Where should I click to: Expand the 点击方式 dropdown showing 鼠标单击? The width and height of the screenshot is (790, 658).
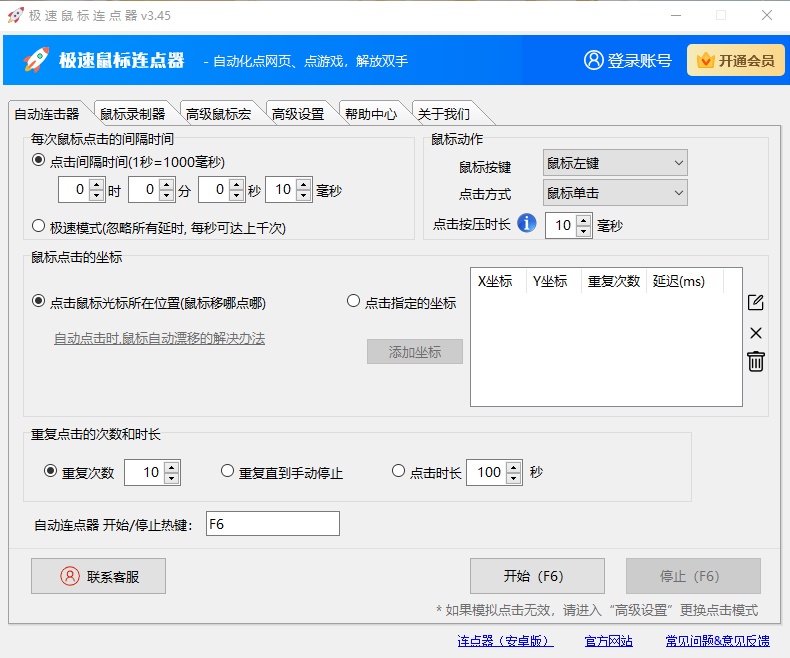615,192
